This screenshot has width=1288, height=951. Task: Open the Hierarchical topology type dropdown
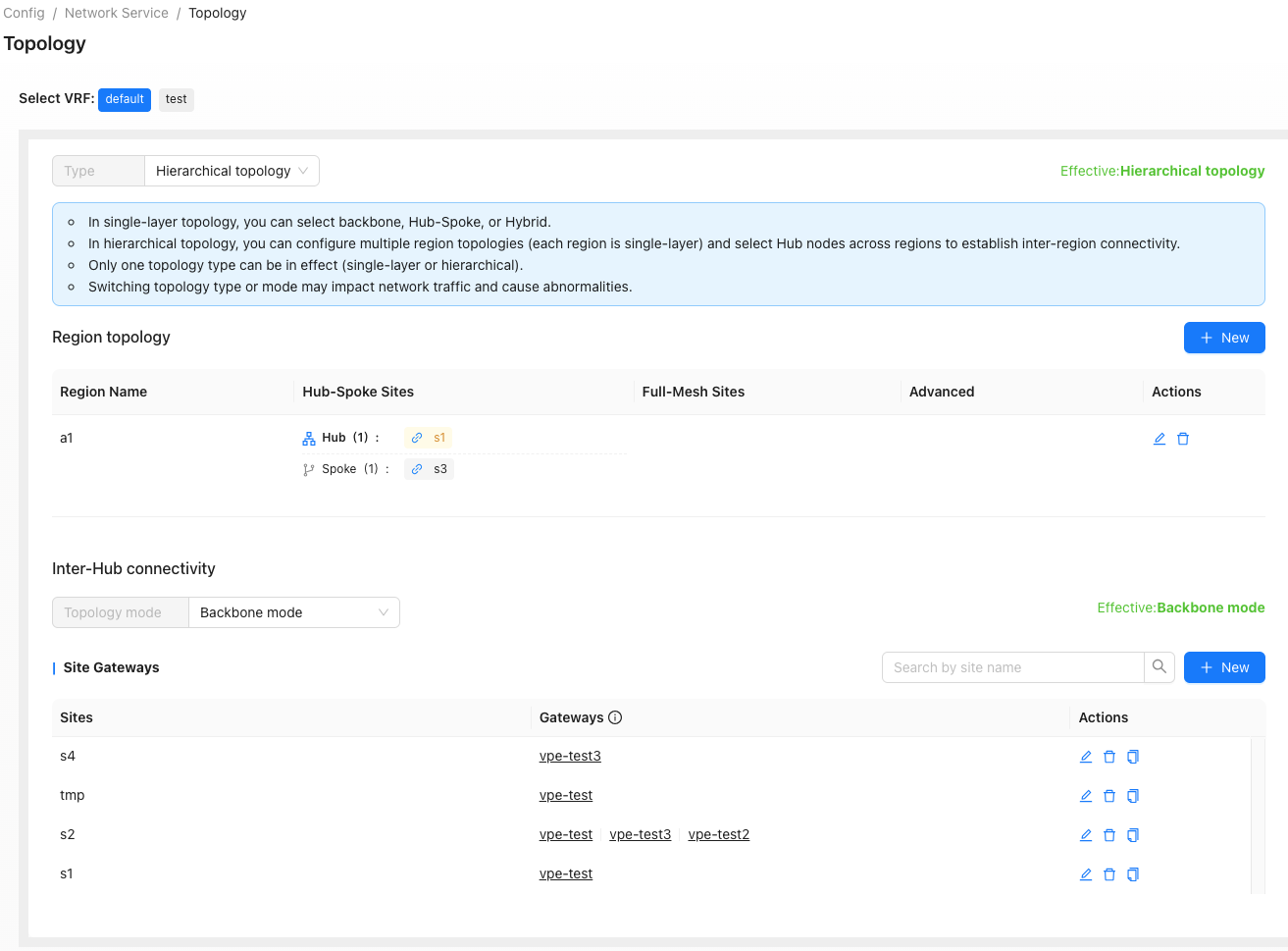pyautogui.click(x=232, y=171)
